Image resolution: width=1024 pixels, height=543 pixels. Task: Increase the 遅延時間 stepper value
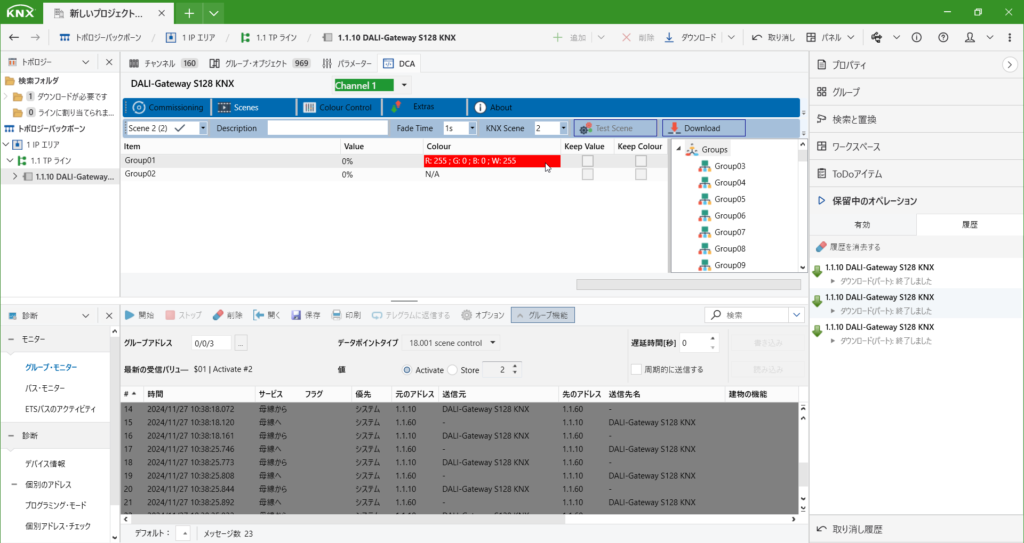(712, 338)
